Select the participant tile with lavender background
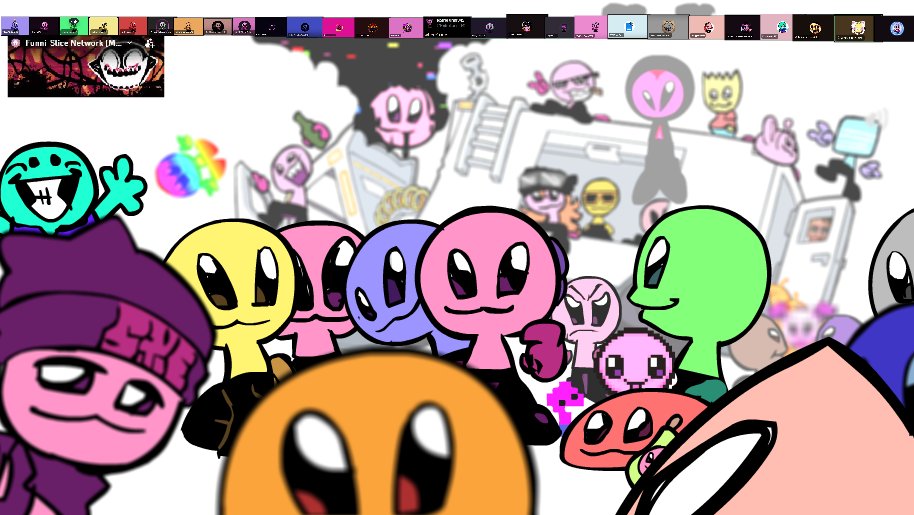Viewport: 914px width, 515px height. click(x=15, y=26)
